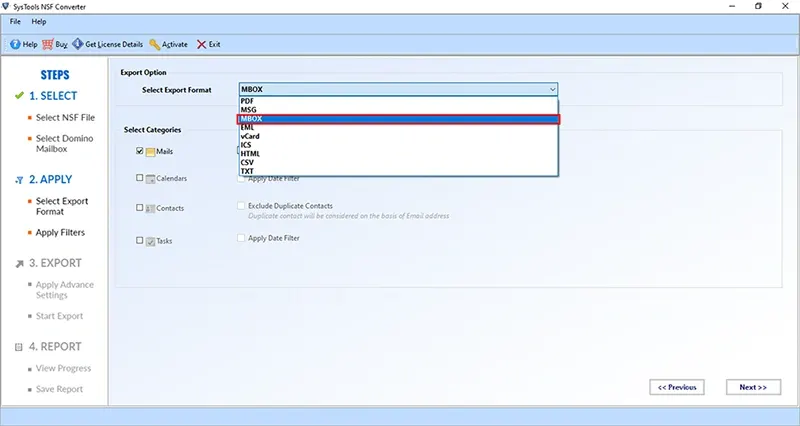The width and height of the screenshot is (800, 426).
Task: Click the Activate key icon
Action: coord(155,44)
